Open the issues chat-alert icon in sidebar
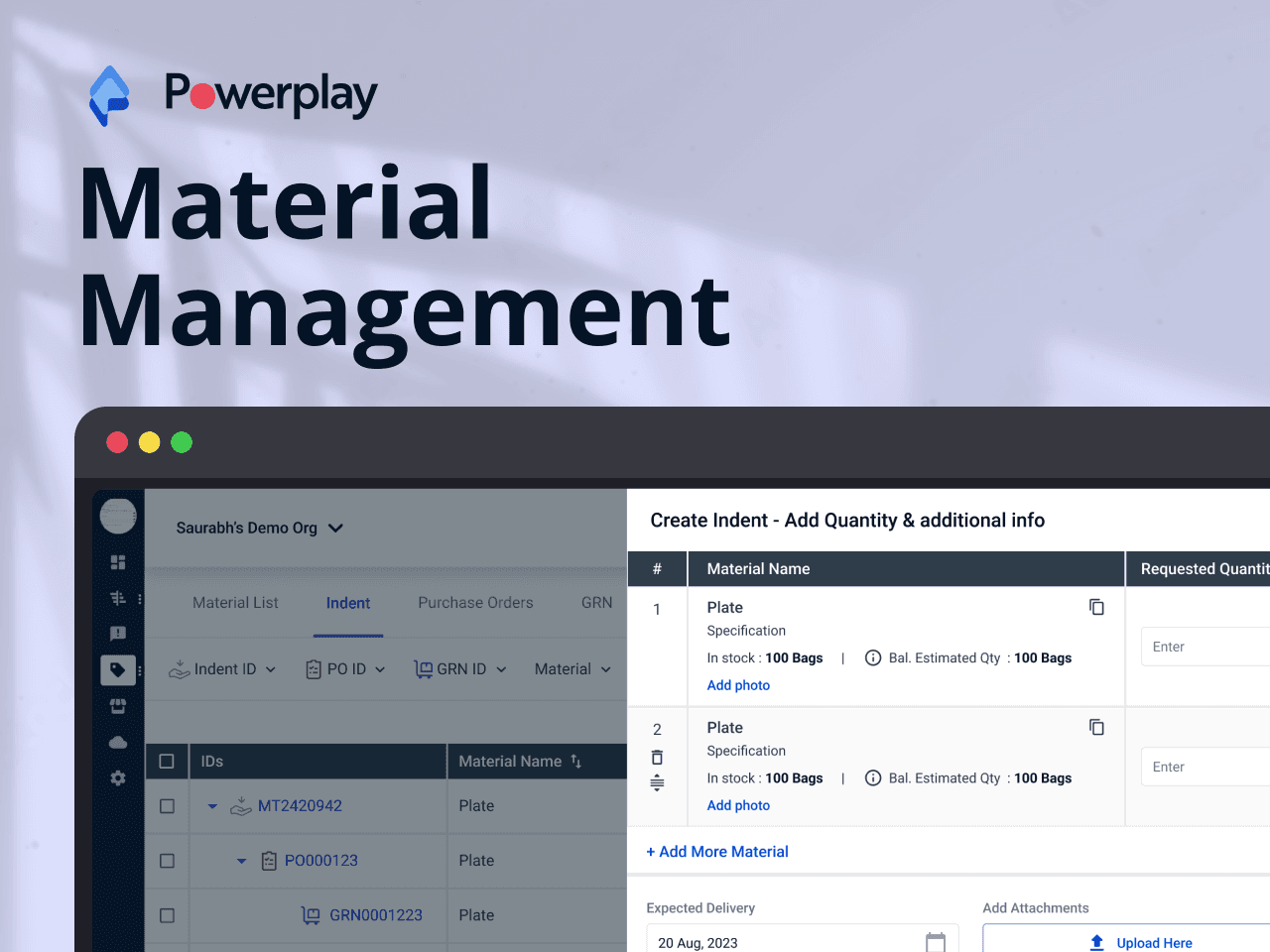The width and height of the screenshot is (1270, 952). [x=118, y=634]
